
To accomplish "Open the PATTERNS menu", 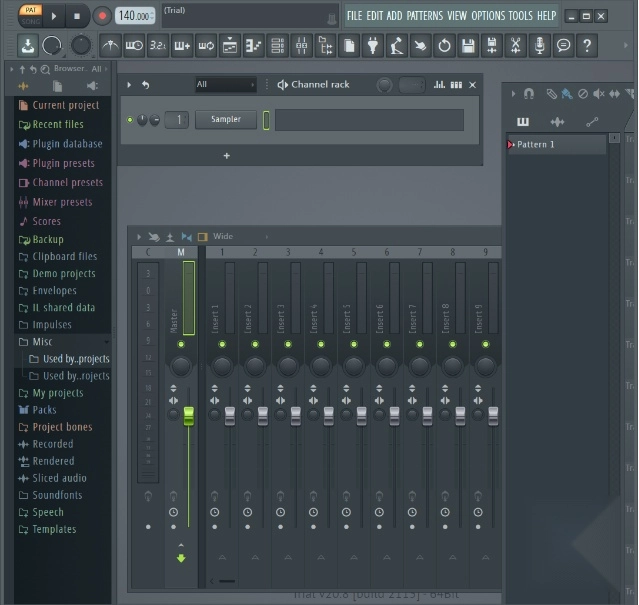I will 424,16.
